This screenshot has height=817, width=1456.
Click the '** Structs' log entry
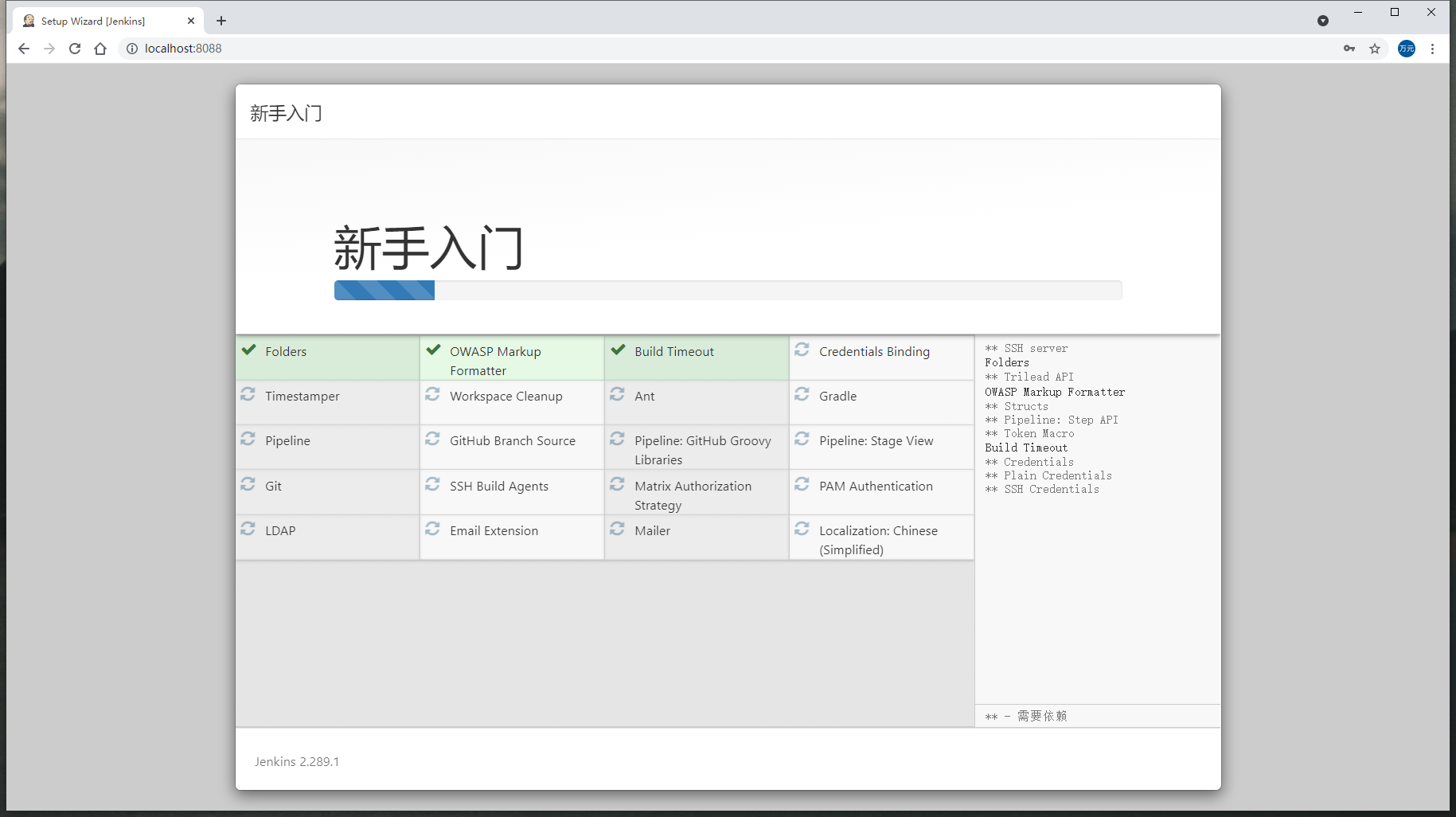point(1017,406)
